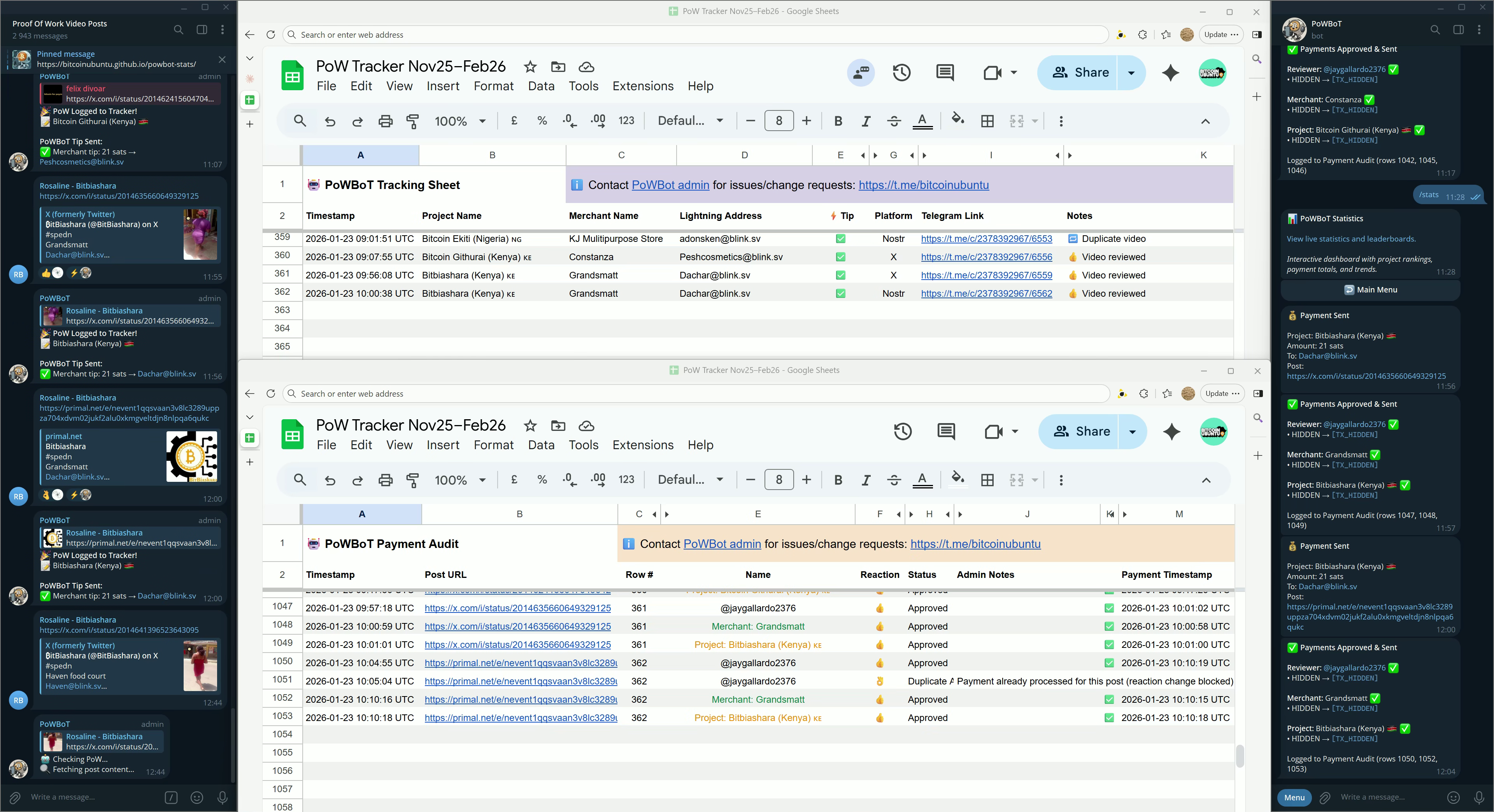Open zoom 100% dropdown in top Sheets toolbar
Image resolution: width=1494 pixels, height=812 pixels.
[460, 121]
